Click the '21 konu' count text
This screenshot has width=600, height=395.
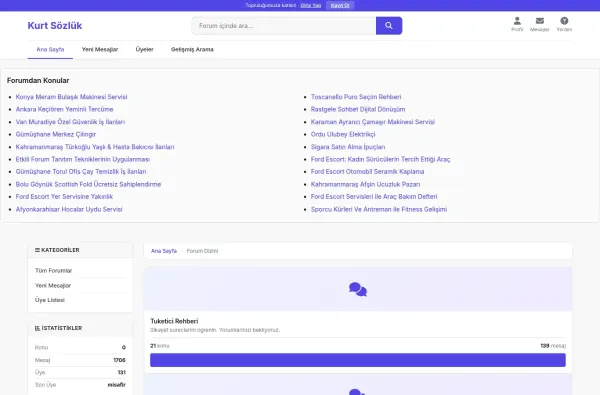[x=160, y=346]
